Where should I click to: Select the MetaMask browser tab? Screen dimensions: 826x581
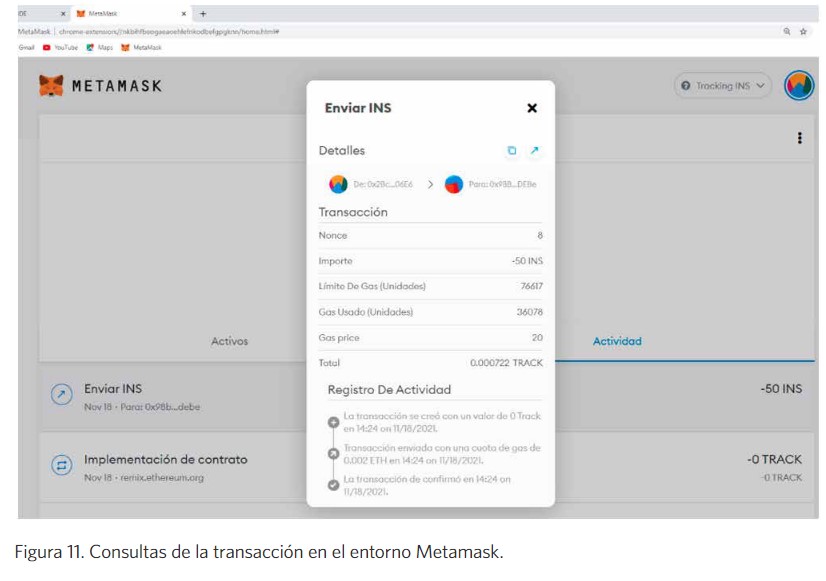(132, 14)
